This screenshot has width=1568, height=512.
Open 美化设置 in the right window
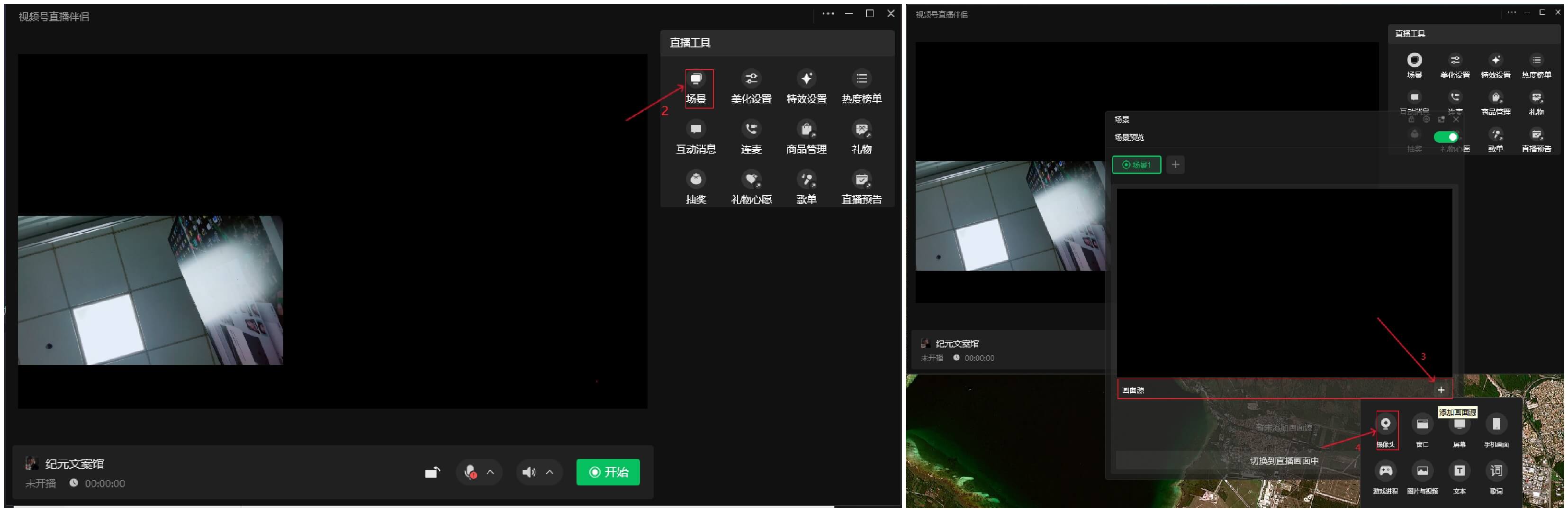1455,66
